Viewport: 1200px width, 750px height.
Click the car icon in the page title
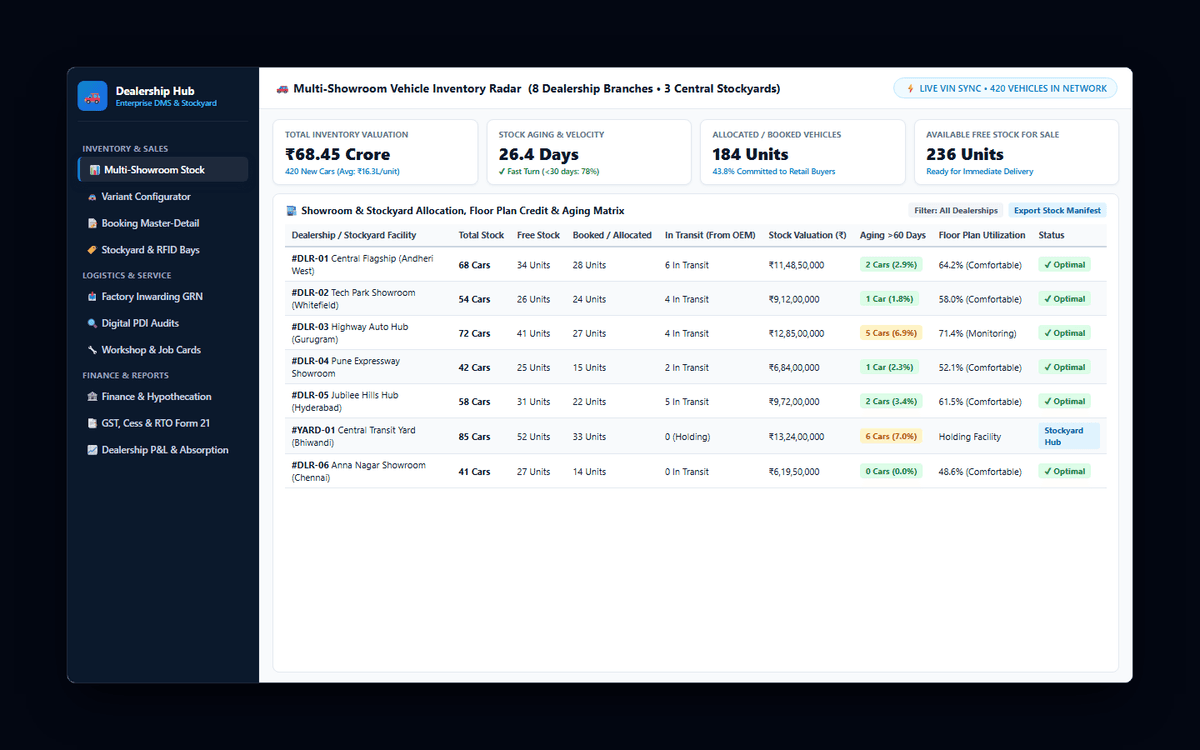[x=283, y=89]
